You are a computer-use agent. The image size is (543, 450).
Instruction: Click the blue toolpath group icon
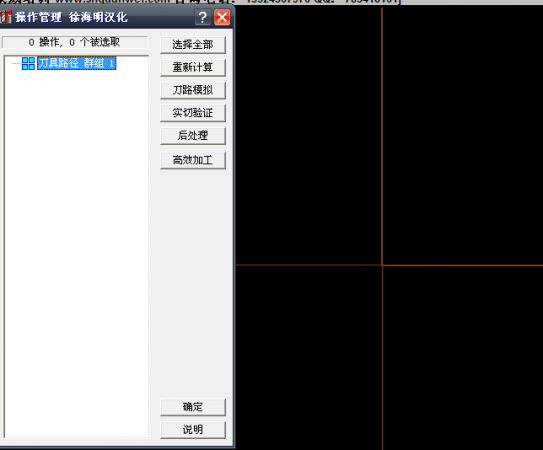click(28, 63)
